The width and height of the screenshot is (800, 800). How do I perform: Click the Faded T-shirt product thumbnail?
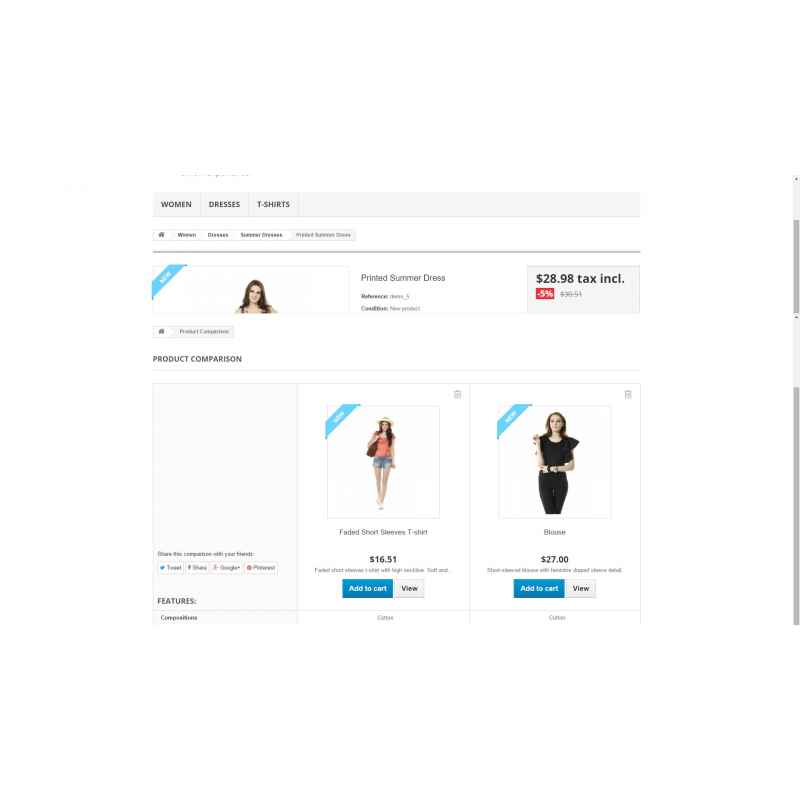383,462
